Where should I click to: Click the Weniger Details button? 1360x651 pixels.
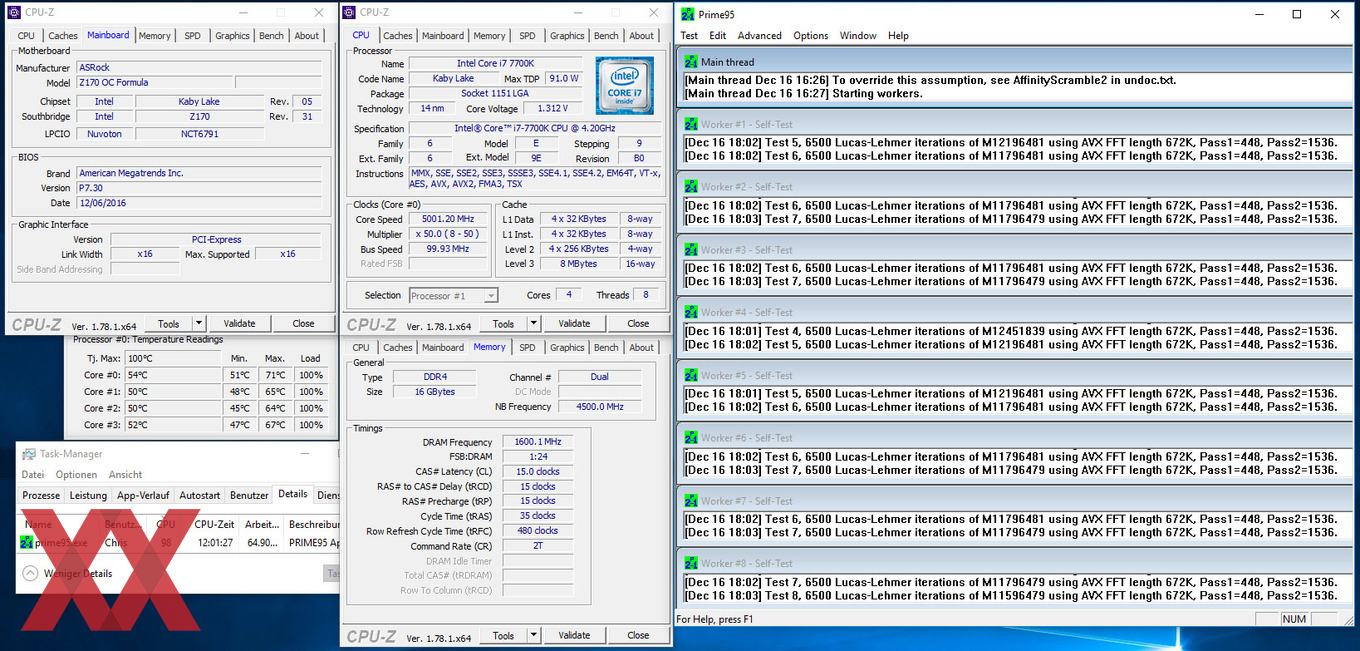coord(67,573)
